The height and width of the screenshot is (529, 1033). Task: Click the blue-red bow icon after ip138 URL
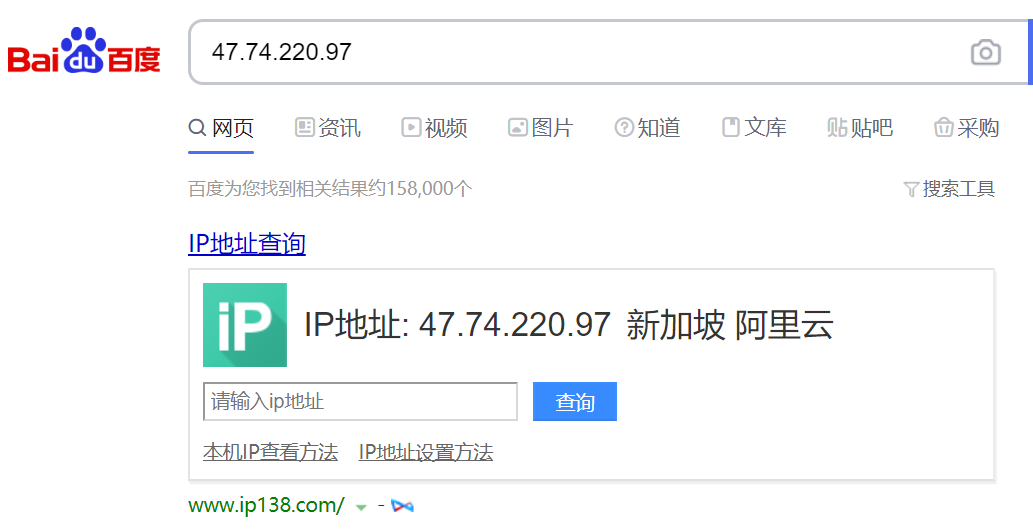point(403,506)
